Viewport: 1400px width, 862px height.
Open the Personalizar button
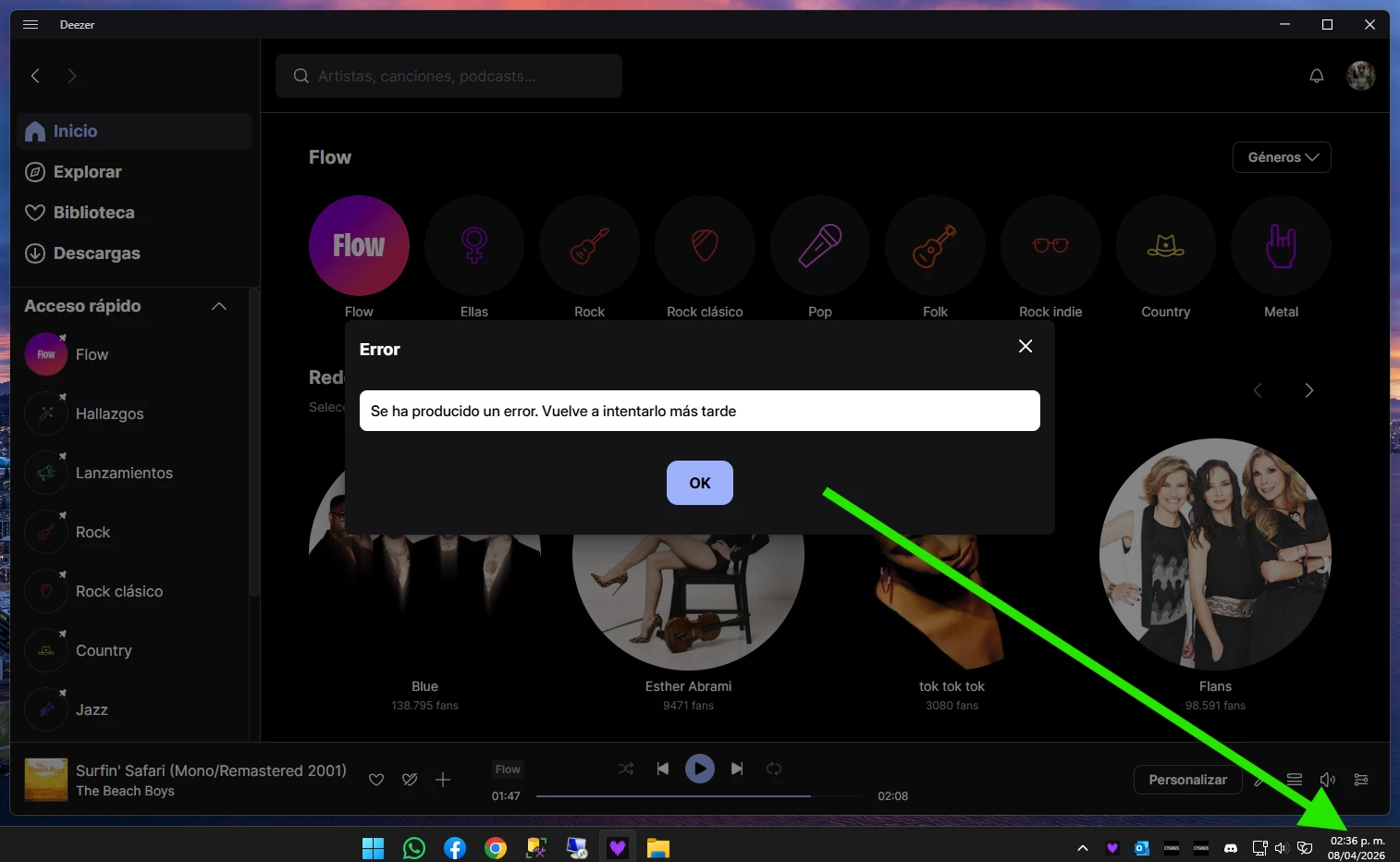pos(1187,780)
